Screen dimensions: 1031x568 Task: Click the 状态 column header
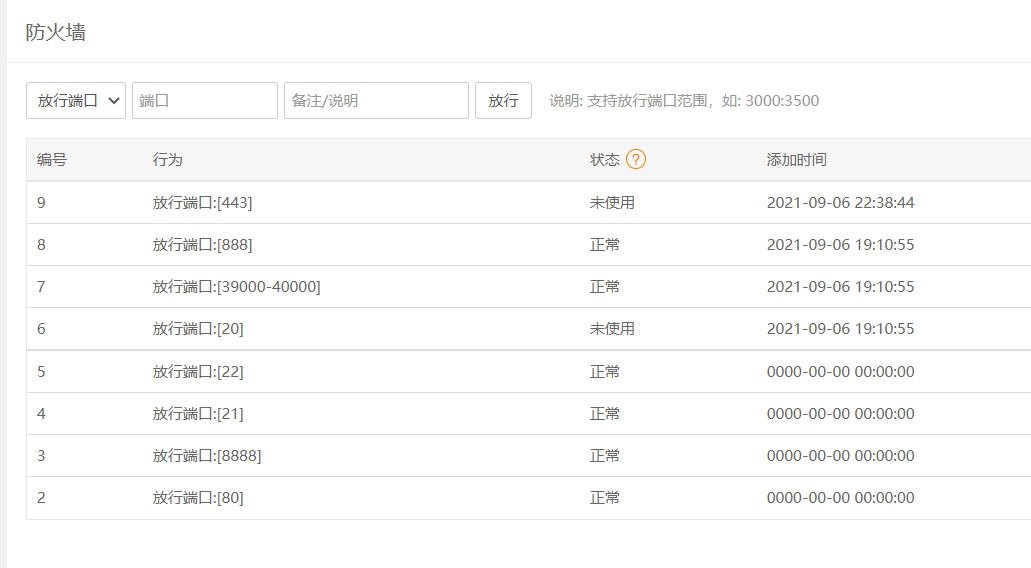pyautogui.click(x=605, y=160)
